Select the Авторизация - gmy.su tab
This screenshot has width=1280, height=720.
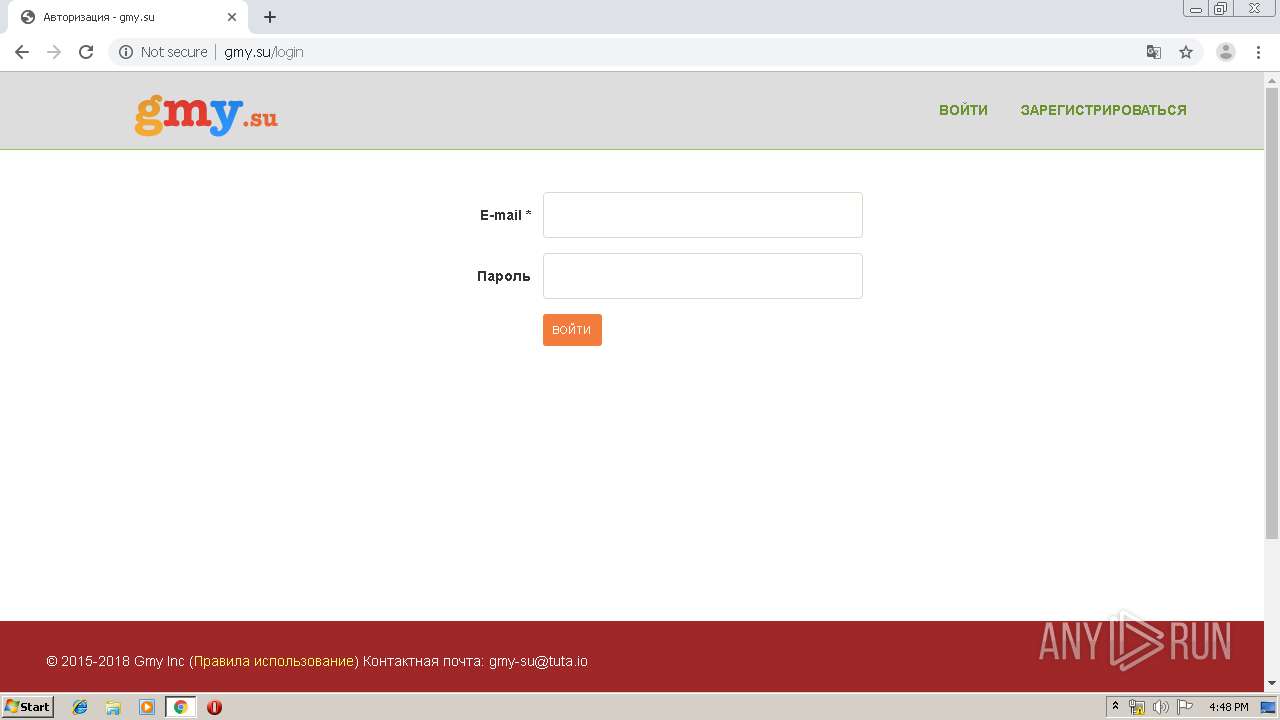[x=128, y=17]
